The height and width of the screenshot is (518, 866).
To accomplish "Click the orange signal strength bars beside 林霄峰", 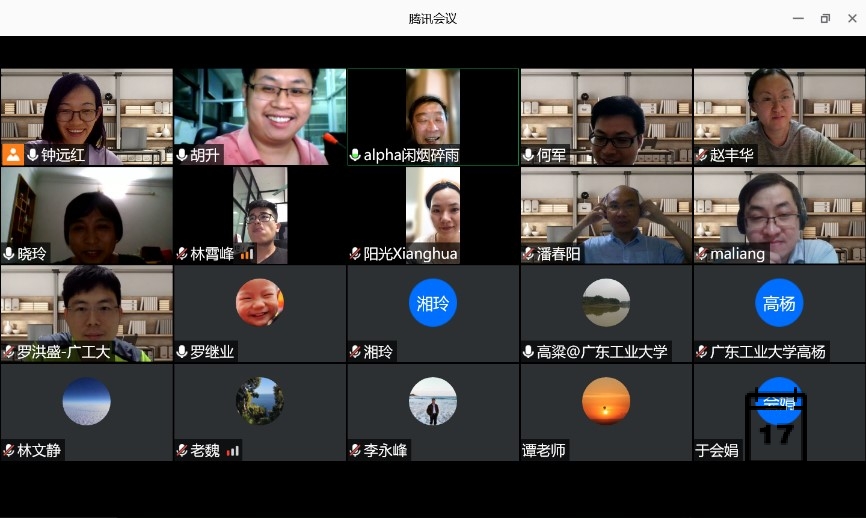I will point(246,254).
